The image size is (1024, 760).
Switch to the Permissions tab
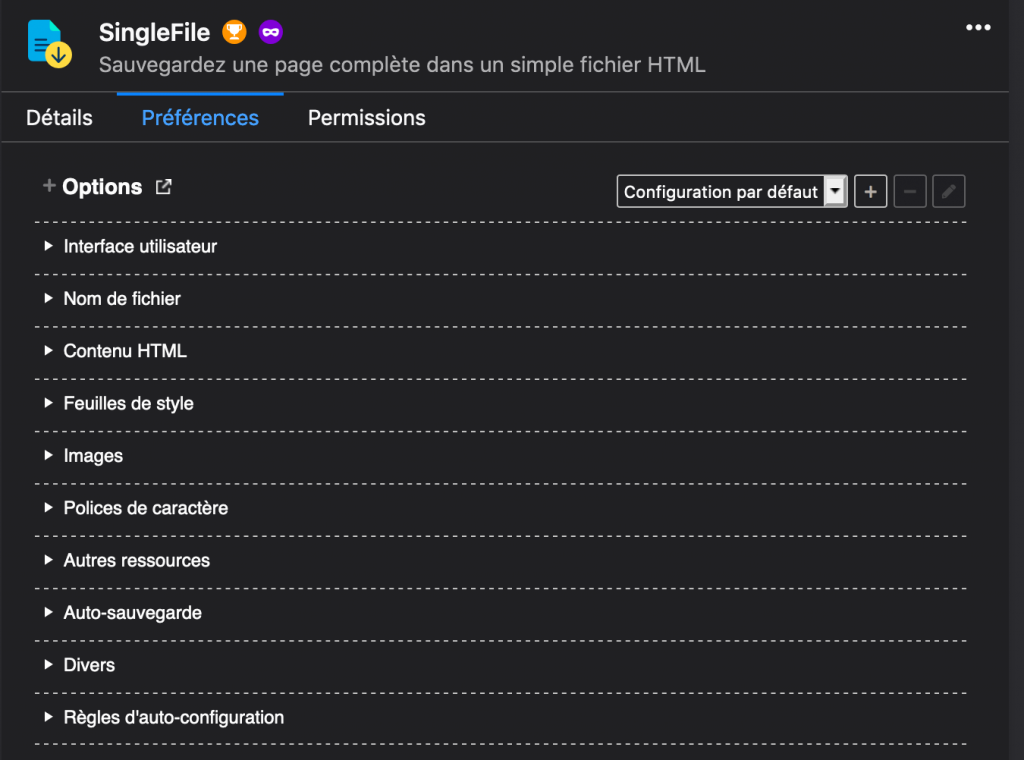pyautogui.click(x=366, y=118)
